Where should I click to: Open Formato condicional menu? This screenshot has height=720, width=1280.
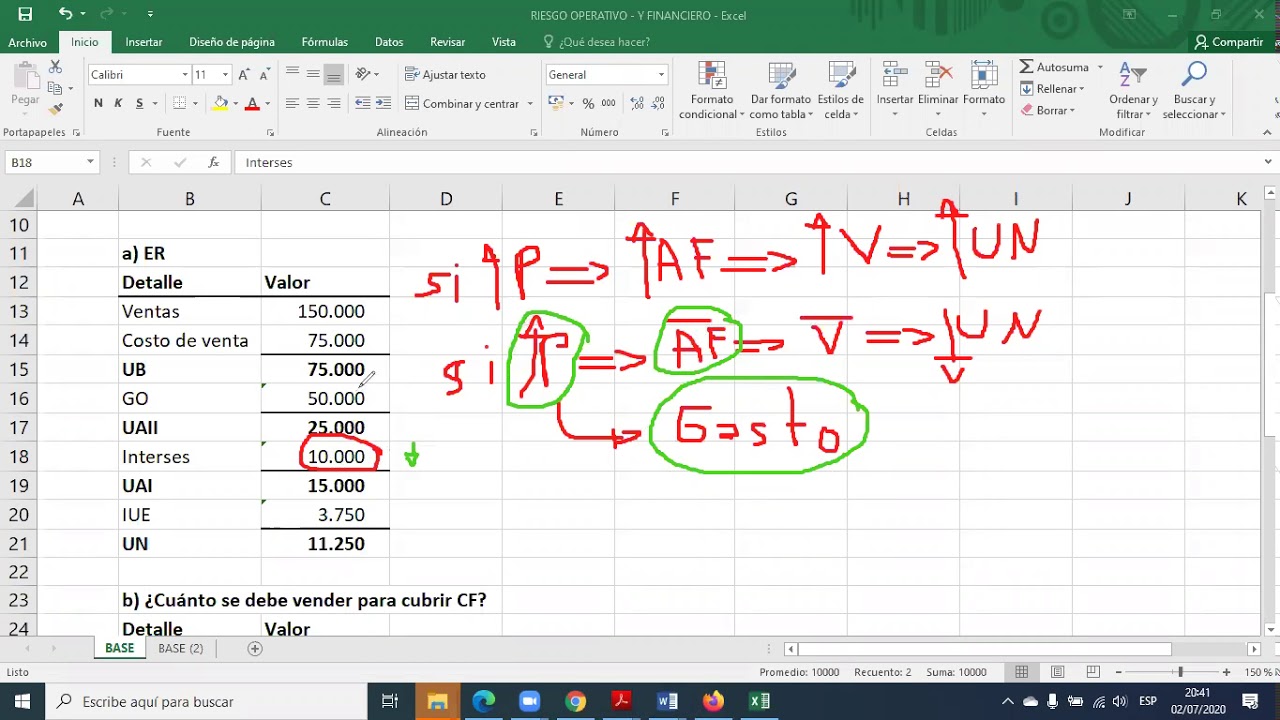(712, 91)
